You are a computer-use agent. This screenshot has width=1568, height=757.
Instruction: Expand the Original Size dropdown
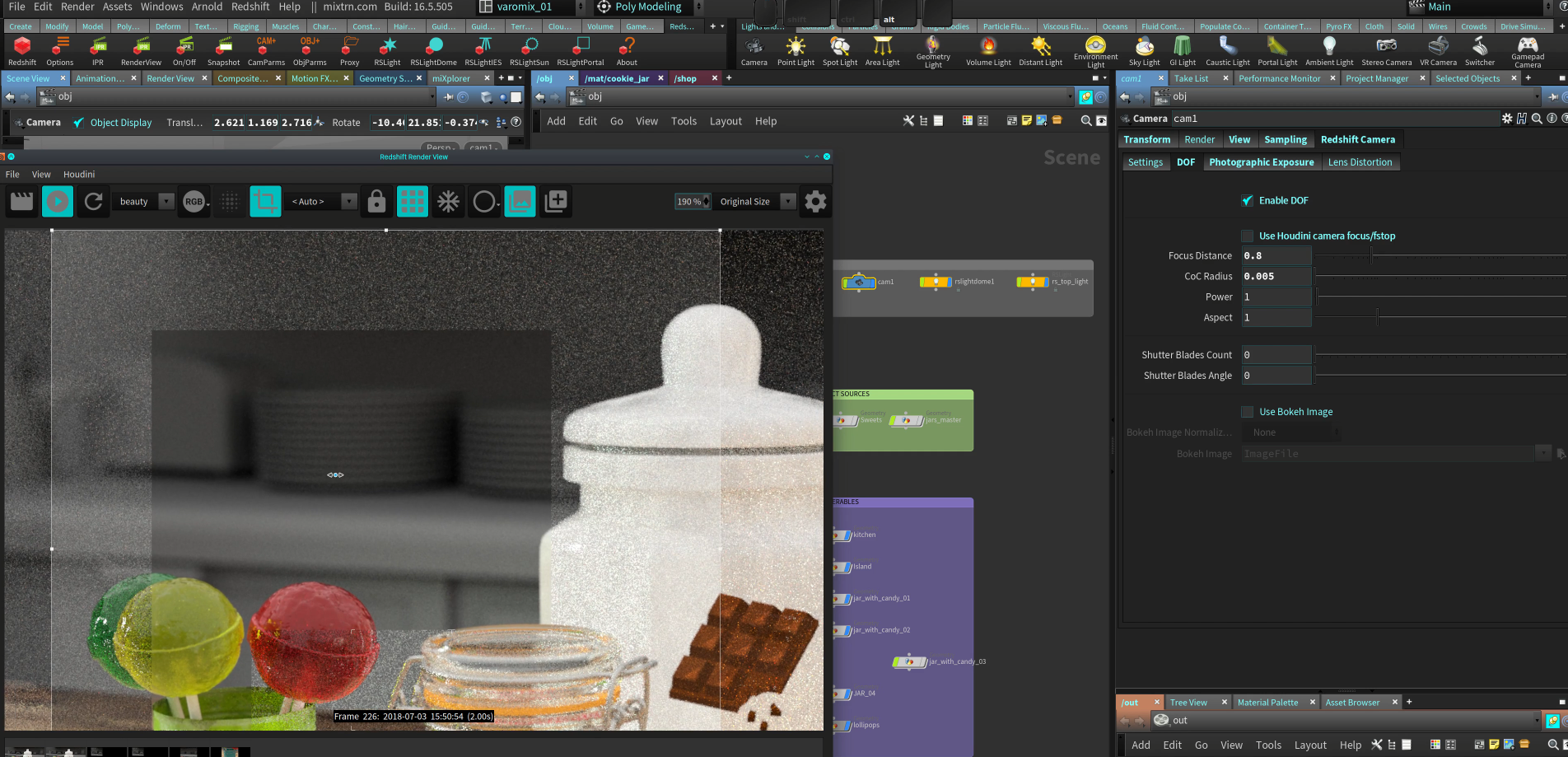pyautogui.click(x=787, y=202)
